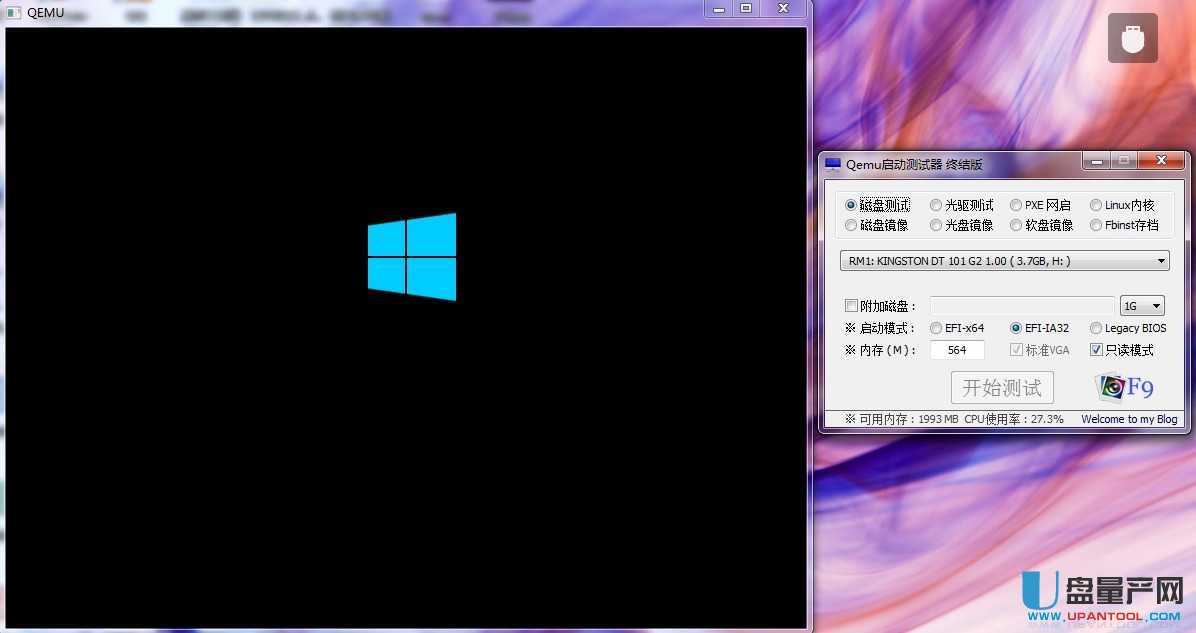Open the KINGSTON DT 101 G2 device dropdown
Image resolution: width=1196 pixels, height=633 pixels.
tap(1160, 260)
